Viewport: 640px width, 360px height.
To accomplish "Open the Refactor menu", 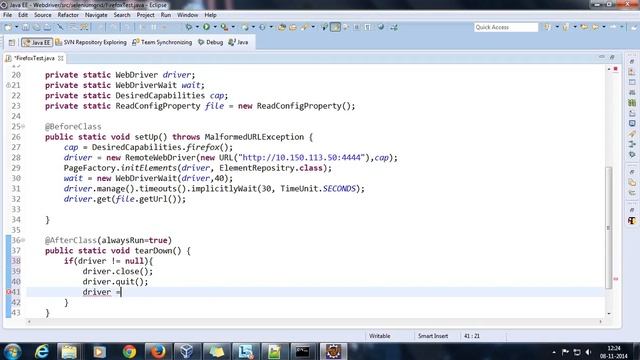I will (x=68, y=15).
